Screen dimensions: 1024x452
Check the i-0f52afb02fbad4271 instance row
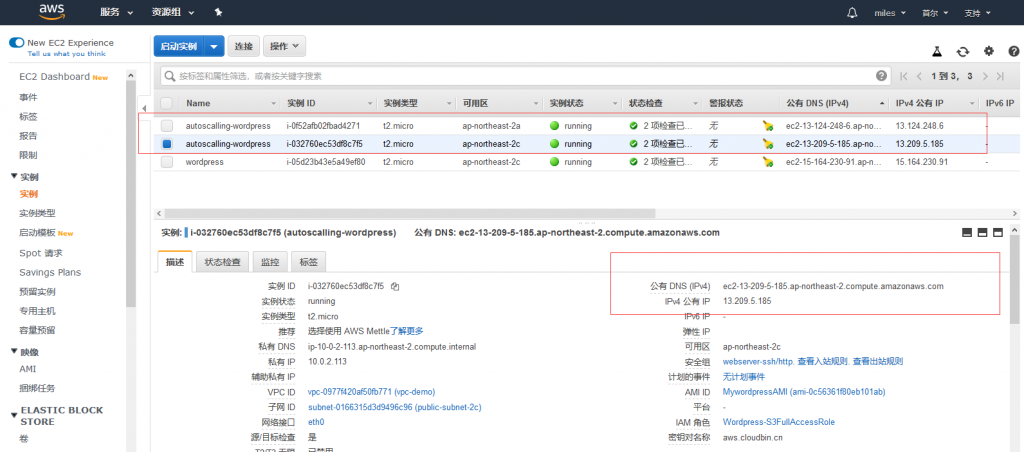tap(167, 125)
